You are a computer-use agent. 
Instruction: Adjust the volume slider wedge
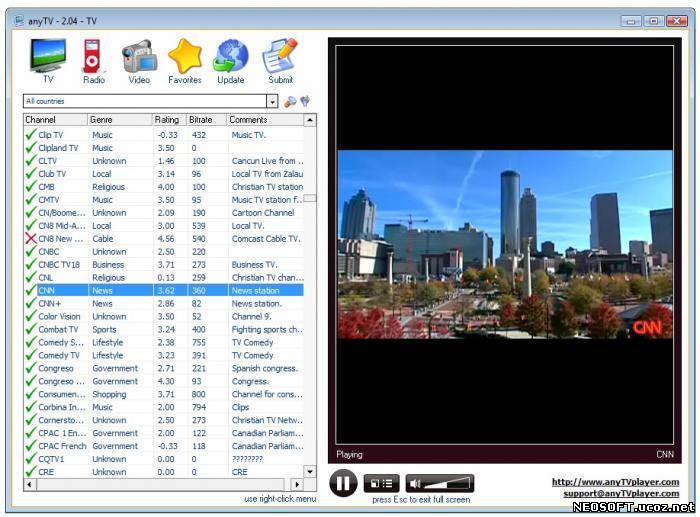tap(446, 483)
